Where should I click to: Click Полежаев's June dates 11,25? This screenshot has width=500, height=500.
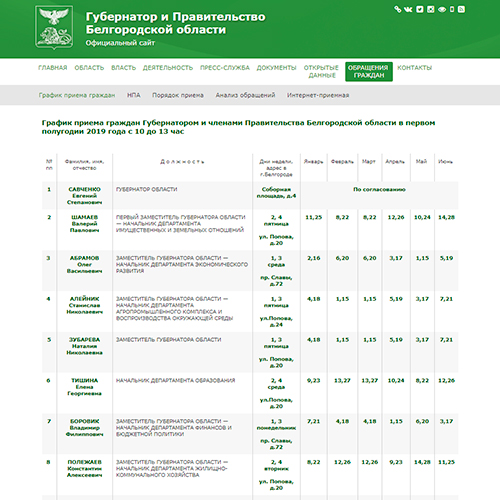coord(446,462)
